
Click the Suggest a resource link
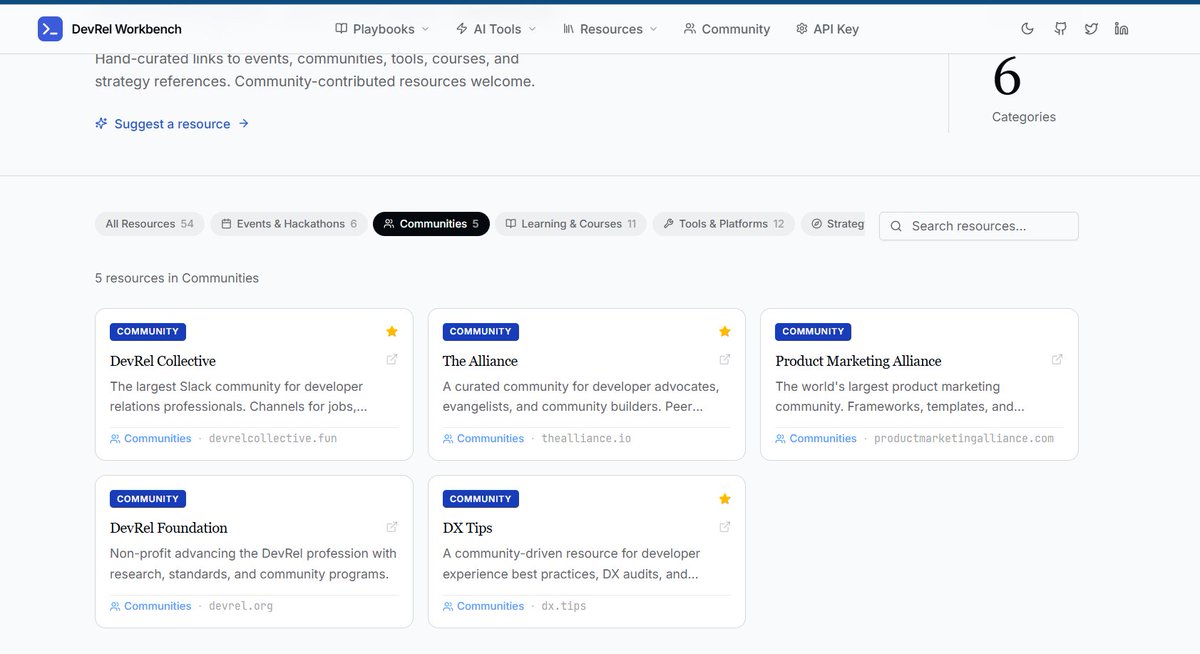(x=172, y=124)
